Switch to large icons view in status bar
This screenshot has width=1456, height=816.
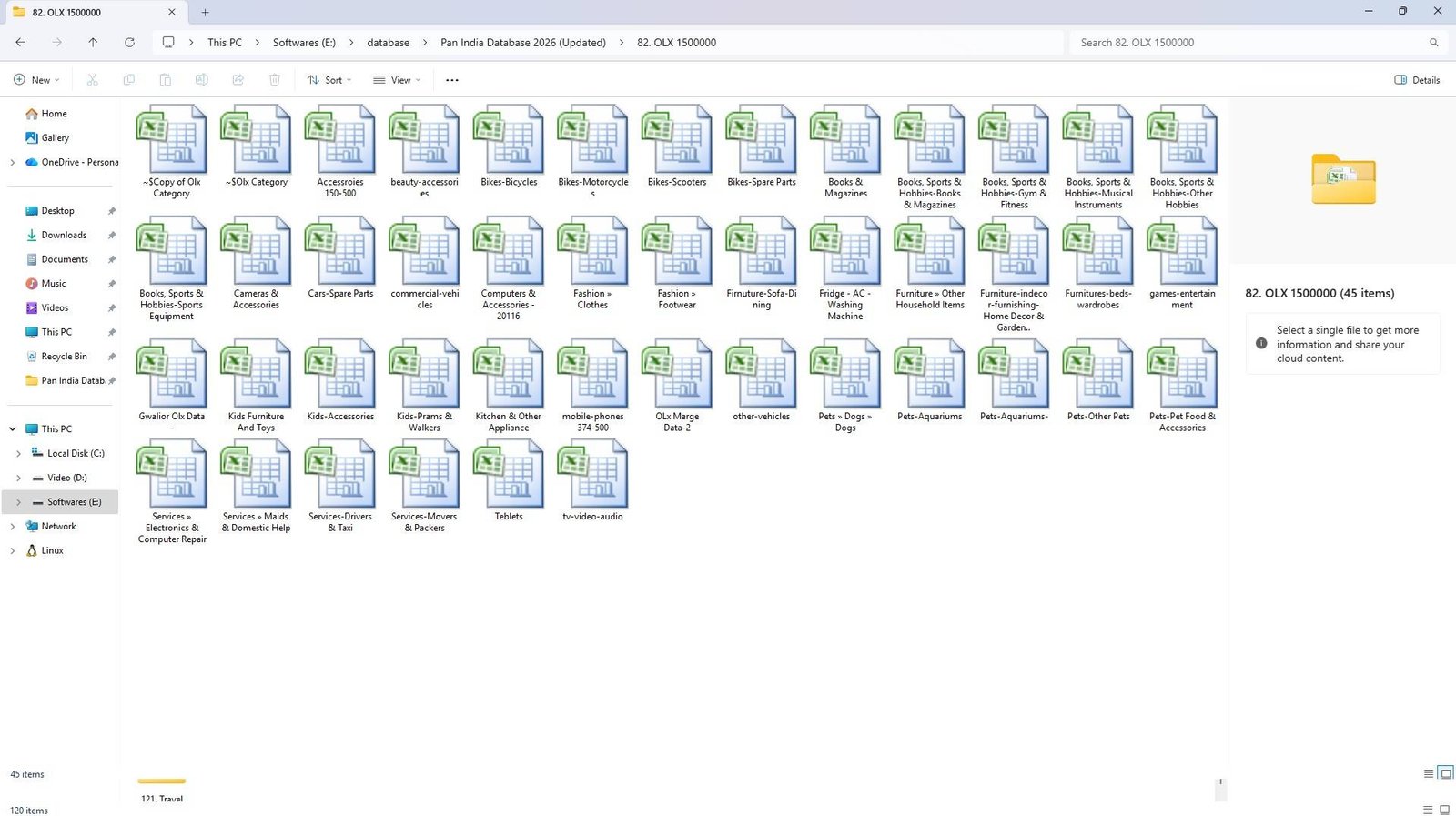[1444, 773]
